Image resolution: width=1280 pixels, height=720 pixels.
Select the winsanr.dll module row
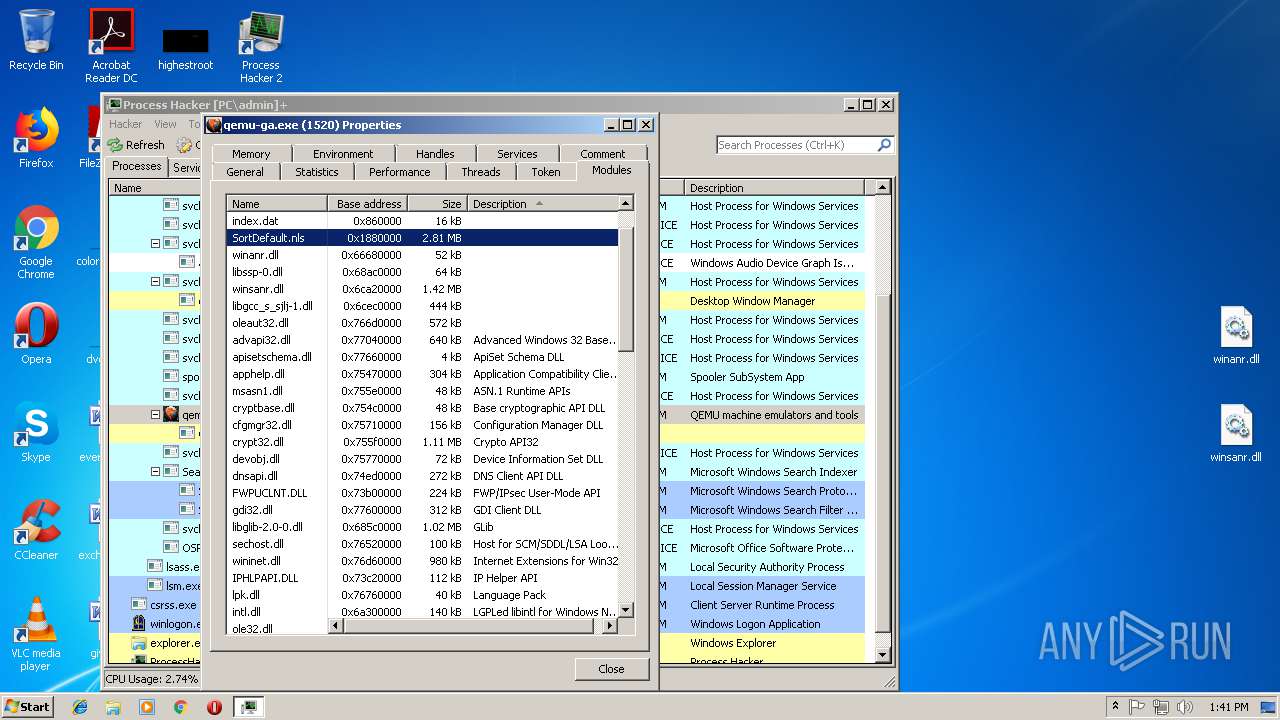tap(422, 289)
